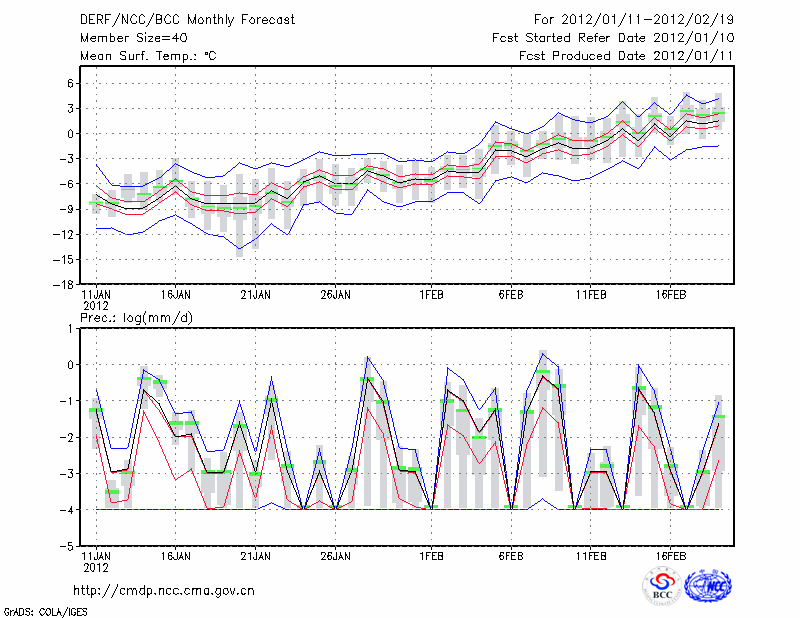Click the 6 value on temperature y-axis

[70, 84]
